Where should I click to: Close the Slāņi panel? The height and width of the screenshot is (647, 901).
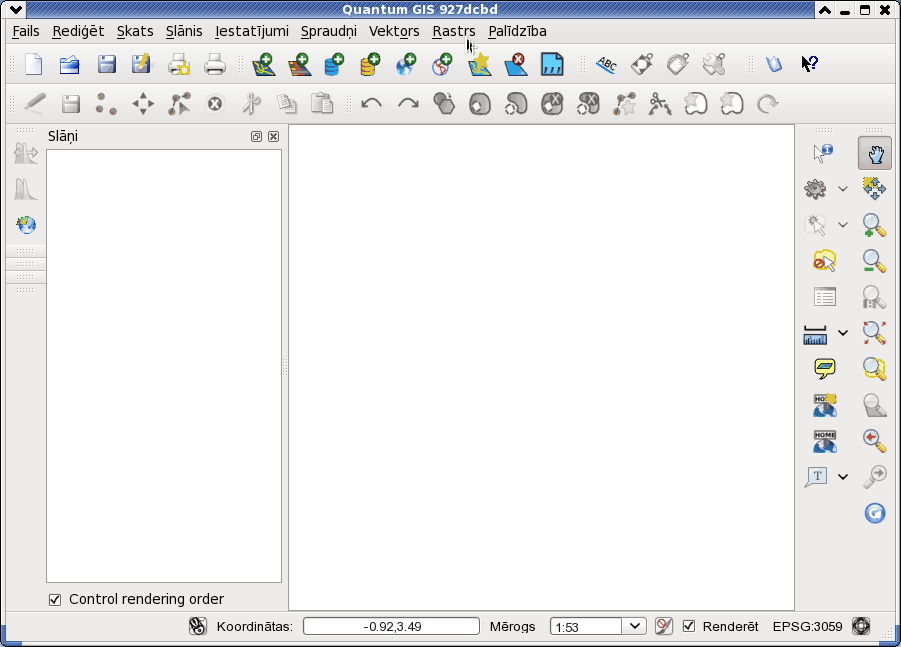tap(274, 136)
